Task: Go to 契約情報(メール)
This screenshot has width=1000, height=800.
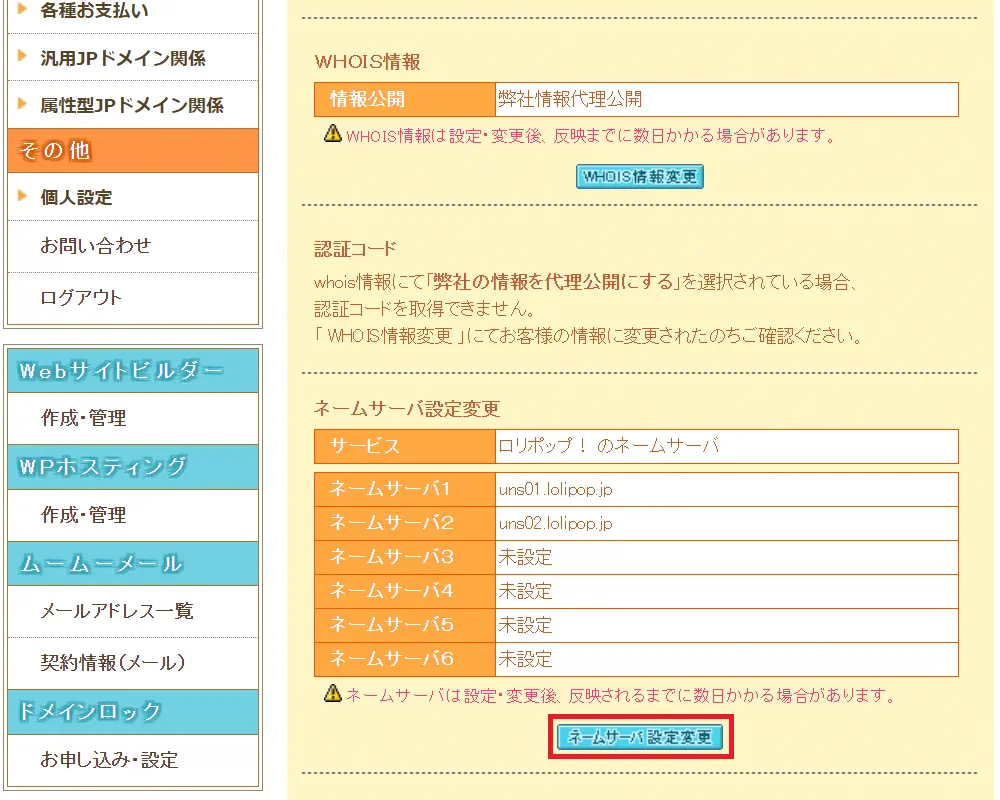Action: (112, 662)
